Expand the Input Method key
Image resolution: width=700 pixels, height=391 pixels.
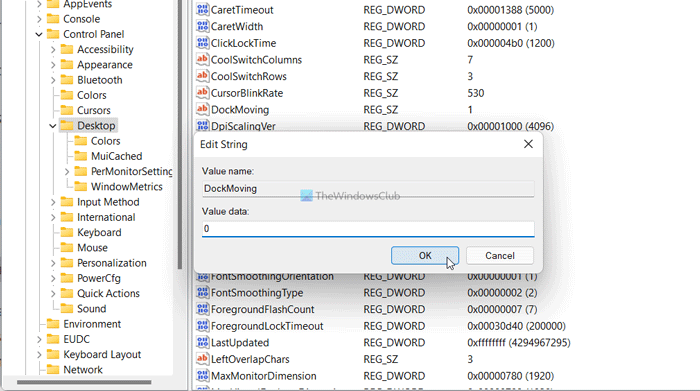(x=53, y=202)
